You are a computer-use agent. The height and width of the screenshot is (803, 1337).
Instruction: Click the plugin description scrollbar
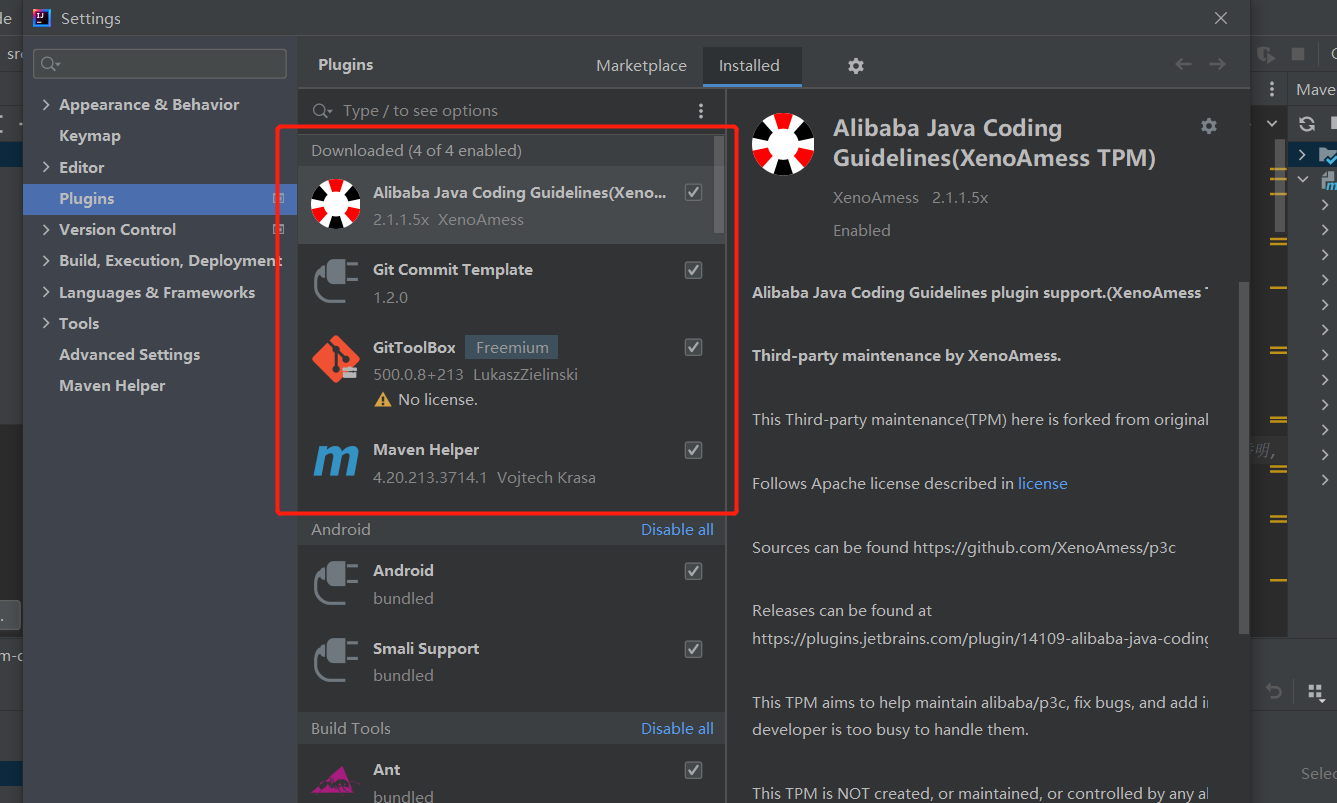tap(1243, 457)
